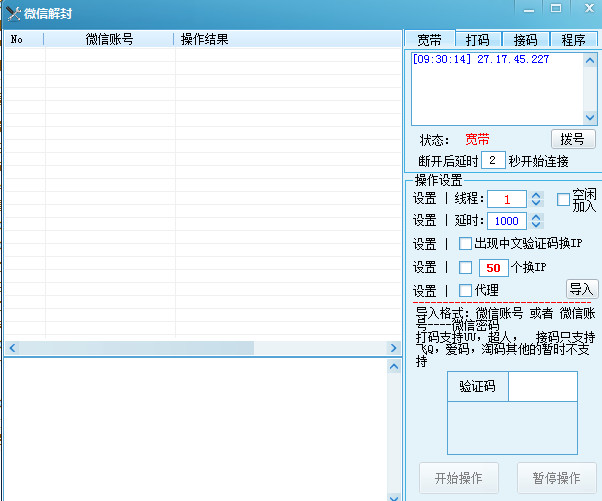Close the 微信解封 window

click(x=584, y=8)
